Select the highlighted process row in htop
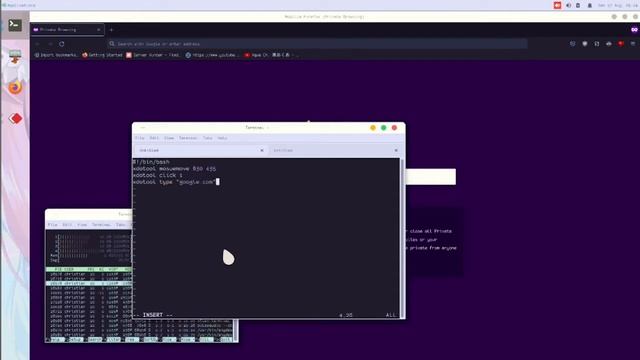The width and height of the screenshot is (640, 360). [89, 283]
